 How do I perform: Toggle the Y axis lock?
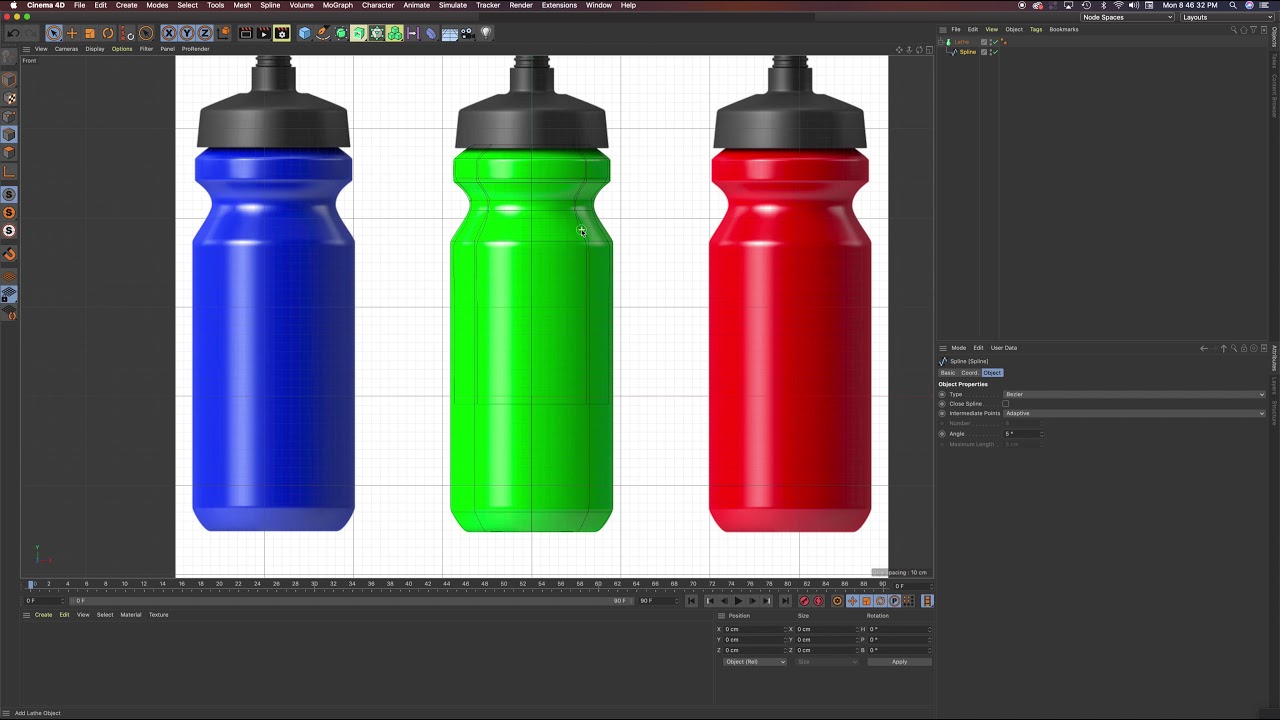(187, 33)
